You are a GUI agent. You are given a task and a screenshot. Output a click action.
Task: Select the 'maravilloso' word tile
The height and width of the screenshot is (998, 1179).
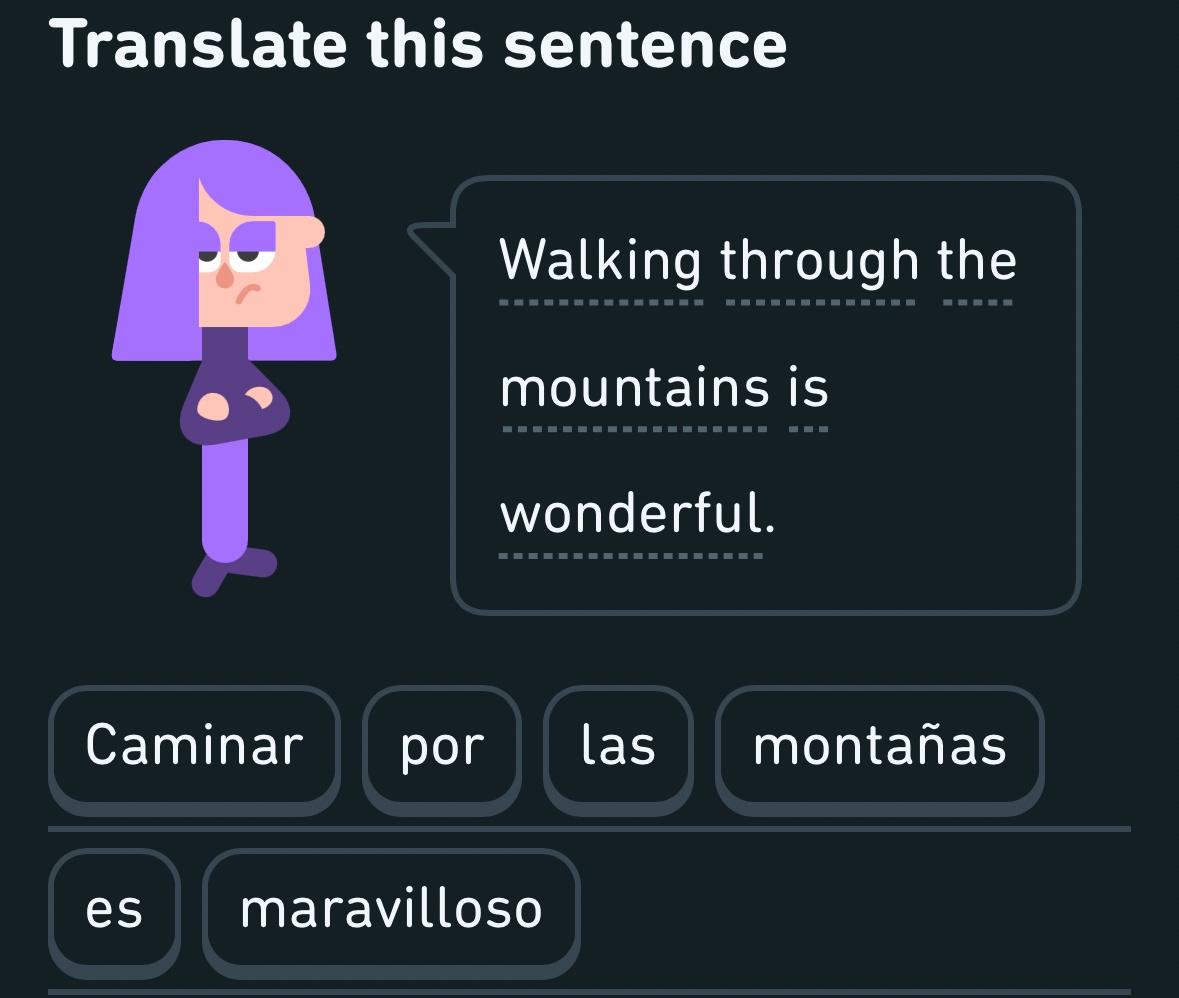tap(391, 909)
